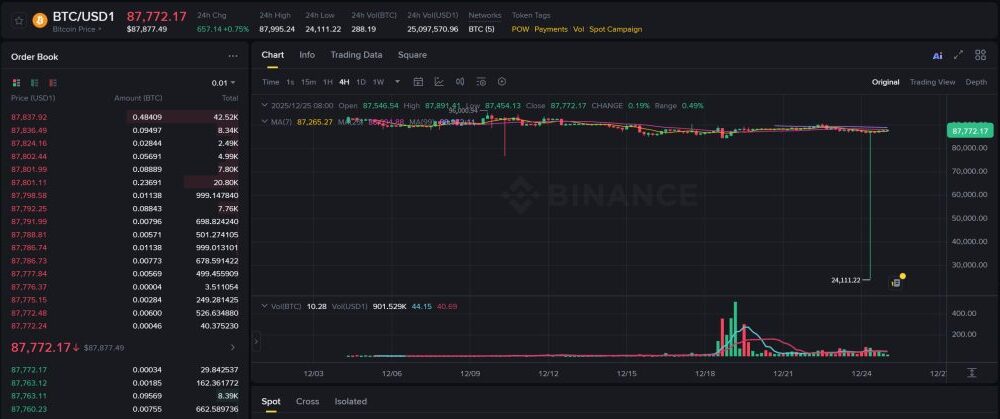Open the chart calendar date picker icon
Screen dimensions: 1000x419
[418, 82]
